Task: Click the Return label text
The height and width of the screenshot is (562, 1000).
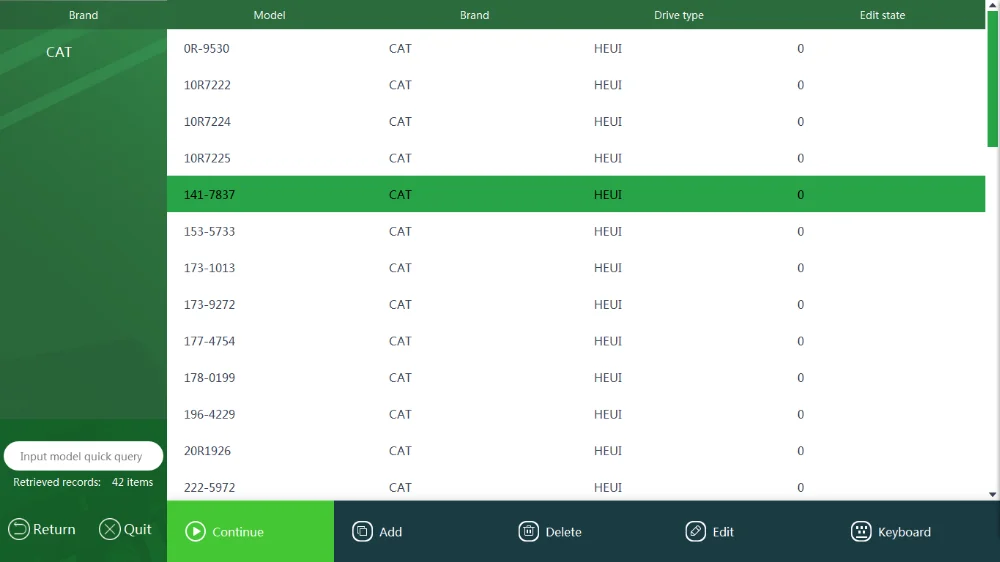Action: tap(54, 529)
